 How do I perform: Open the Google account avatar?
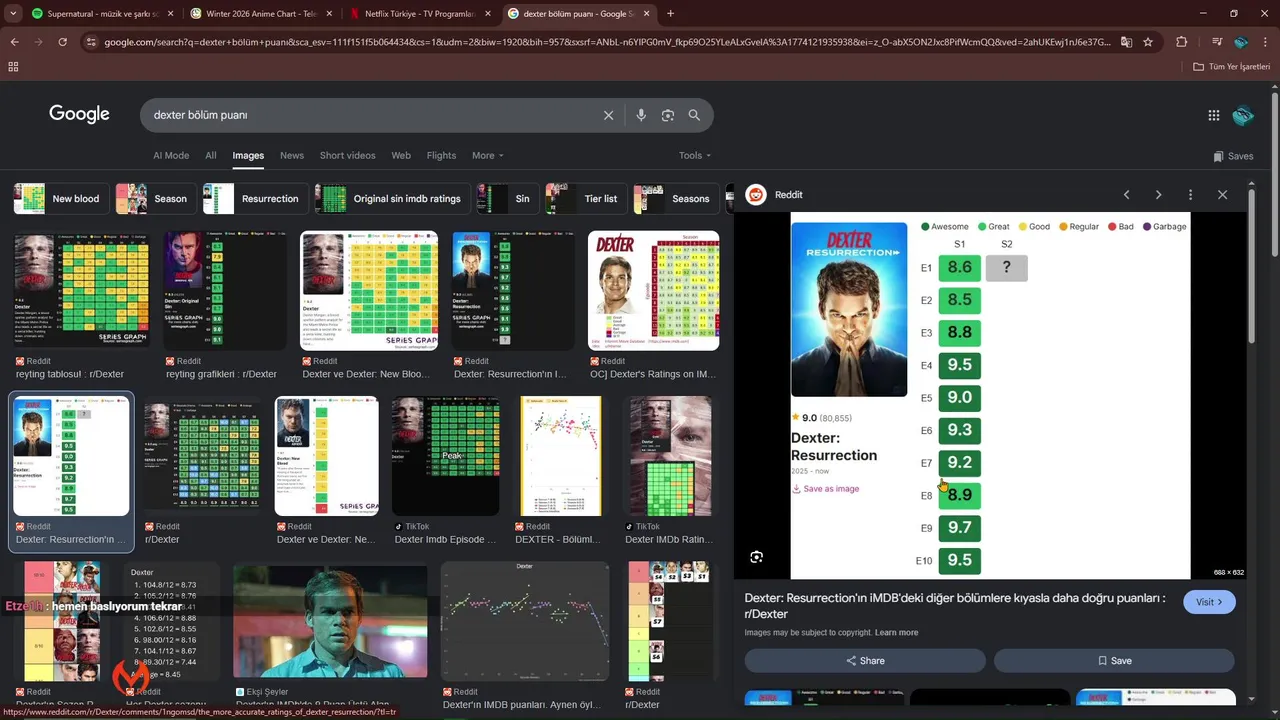tap(1243, 115)
